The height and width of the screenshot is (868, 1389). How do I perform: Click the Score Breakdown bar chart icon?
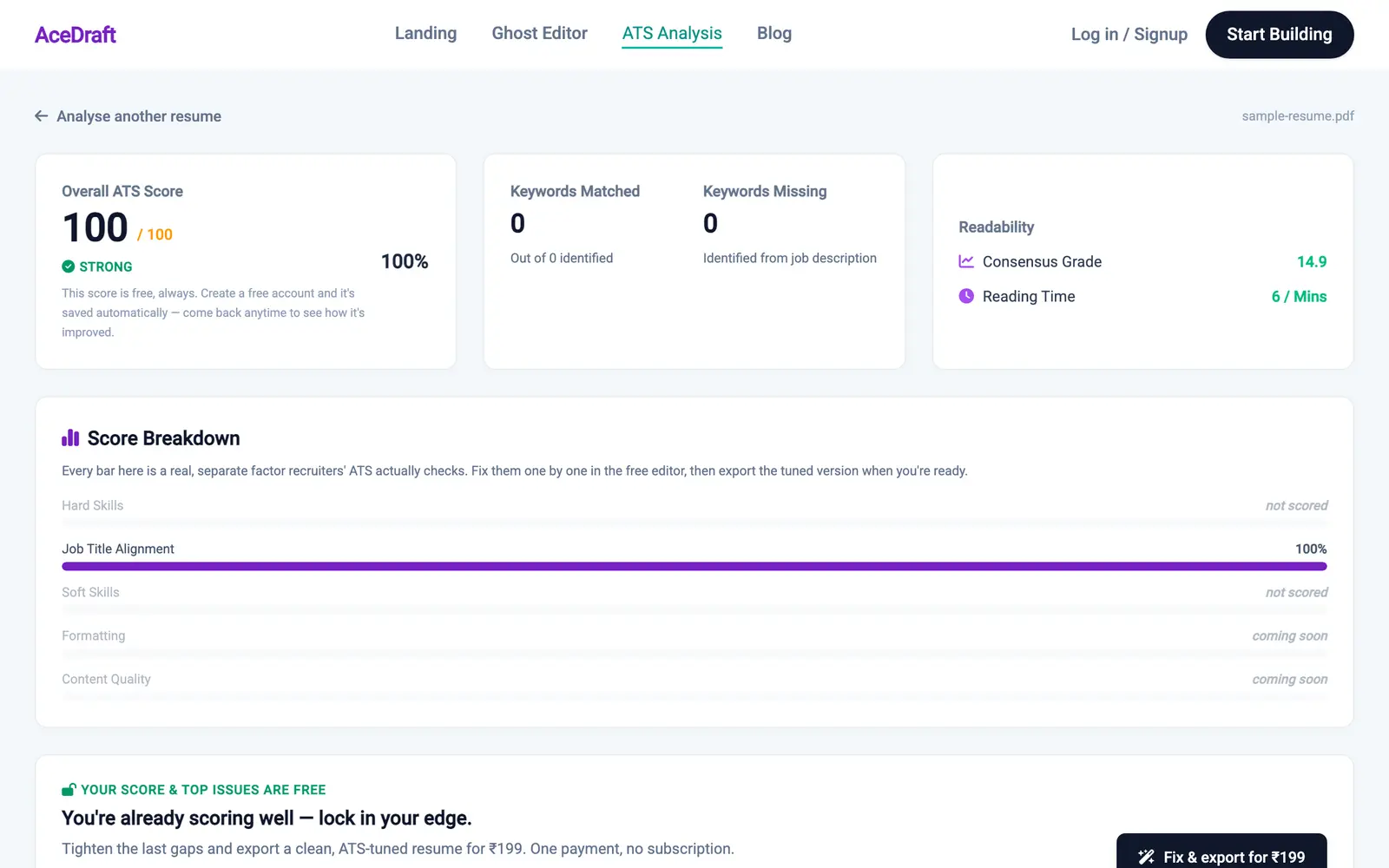70,437
